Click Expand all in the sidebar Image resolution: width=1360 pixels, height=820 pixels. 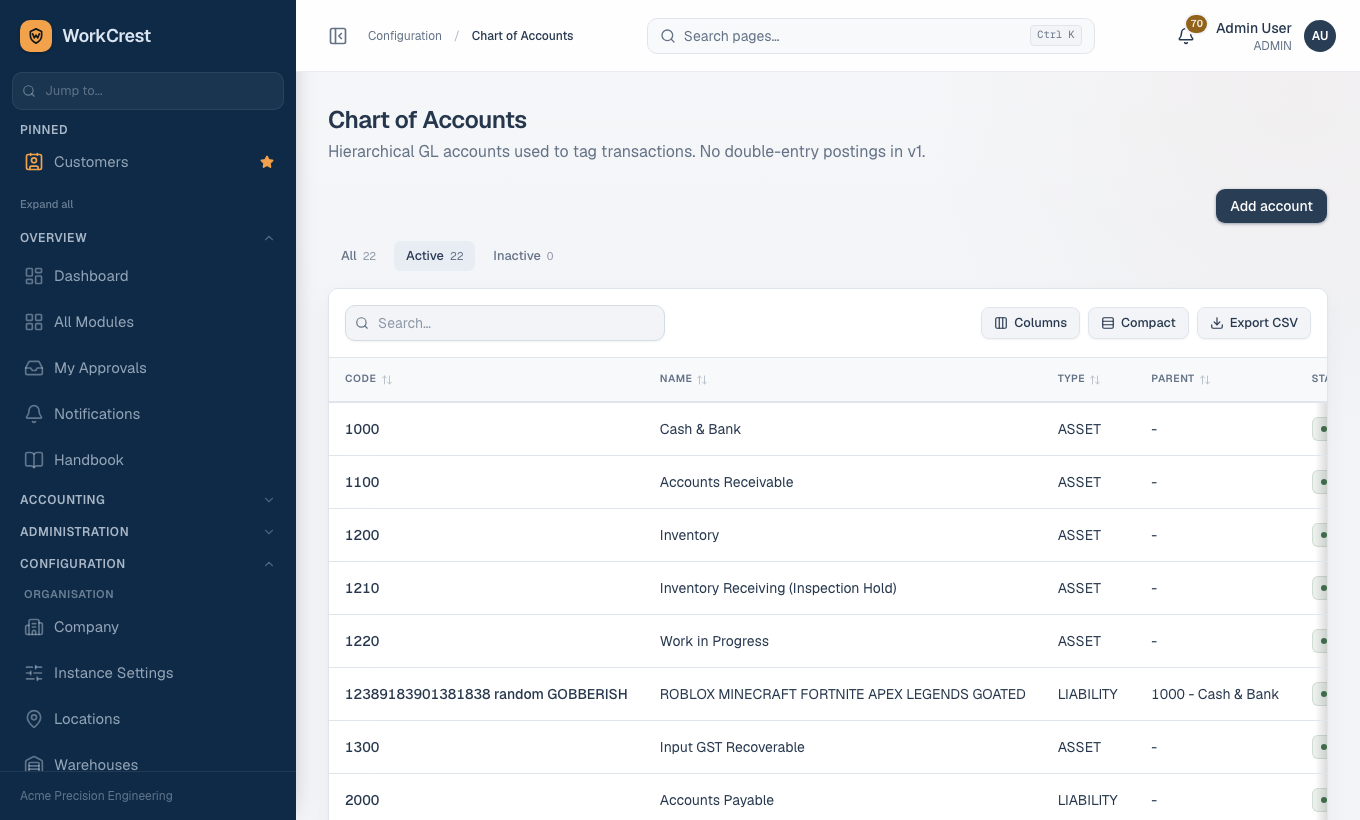coord(47,204)
